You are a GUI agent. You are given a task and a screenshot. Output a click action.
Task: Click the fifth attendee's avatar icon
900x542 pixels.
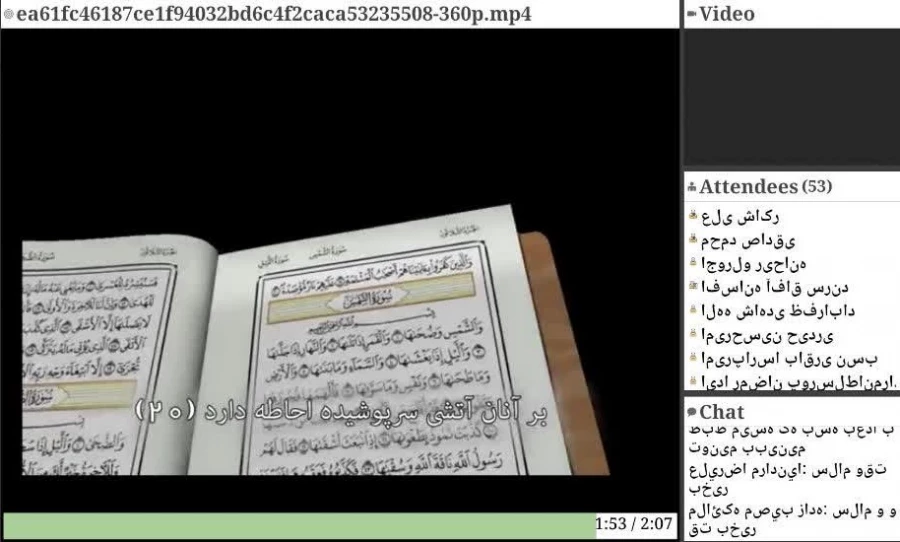(692, 310)
